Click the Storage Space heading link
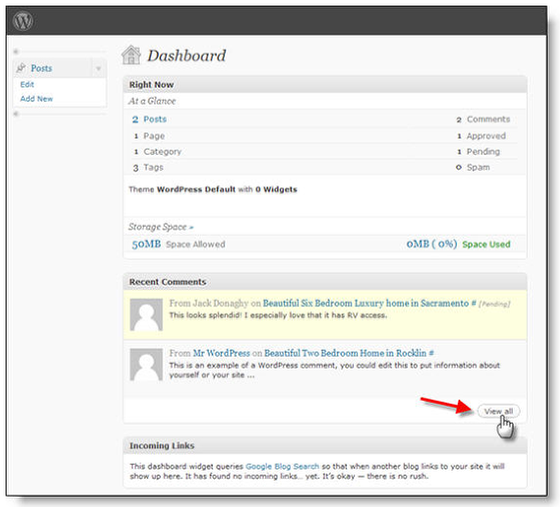 (161, 227)
